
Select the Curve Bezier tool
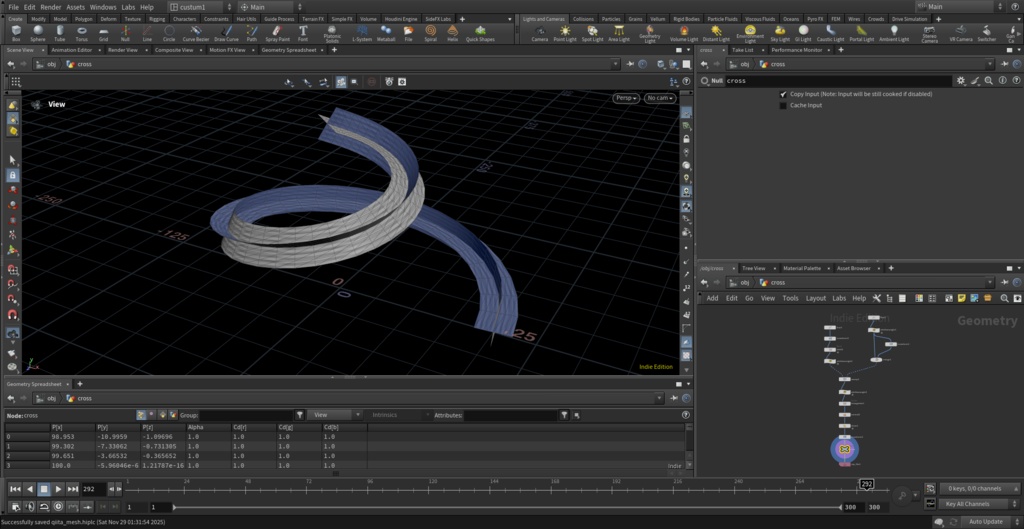coord(195,33)
